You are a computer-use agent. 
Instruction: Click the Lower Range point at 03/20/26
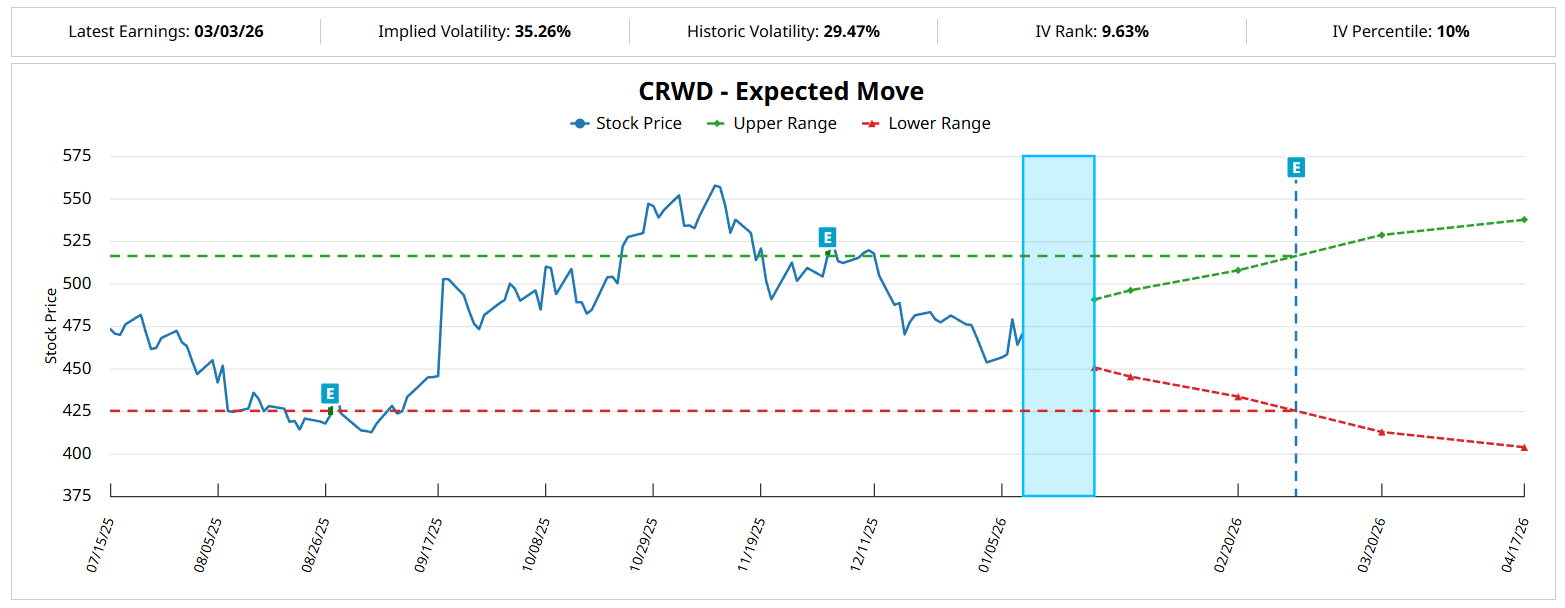[1381, 432]
